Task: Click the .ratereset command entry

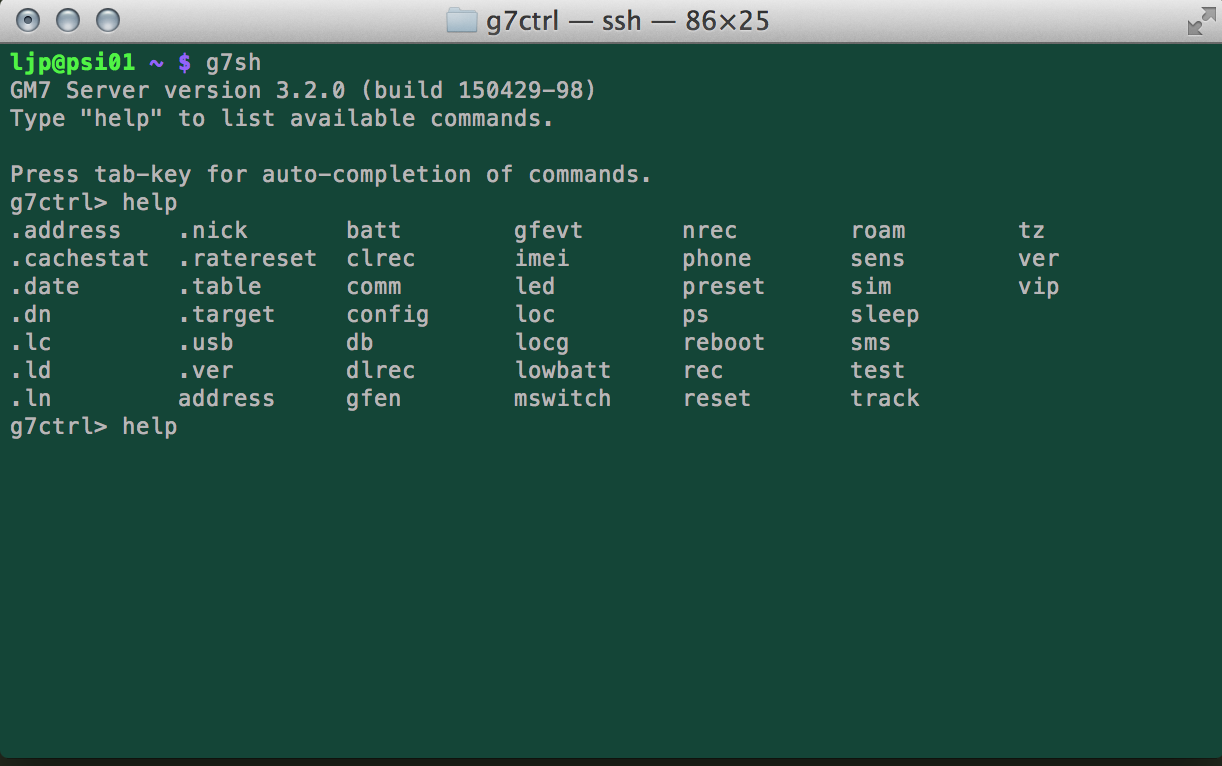Action: 247,258
